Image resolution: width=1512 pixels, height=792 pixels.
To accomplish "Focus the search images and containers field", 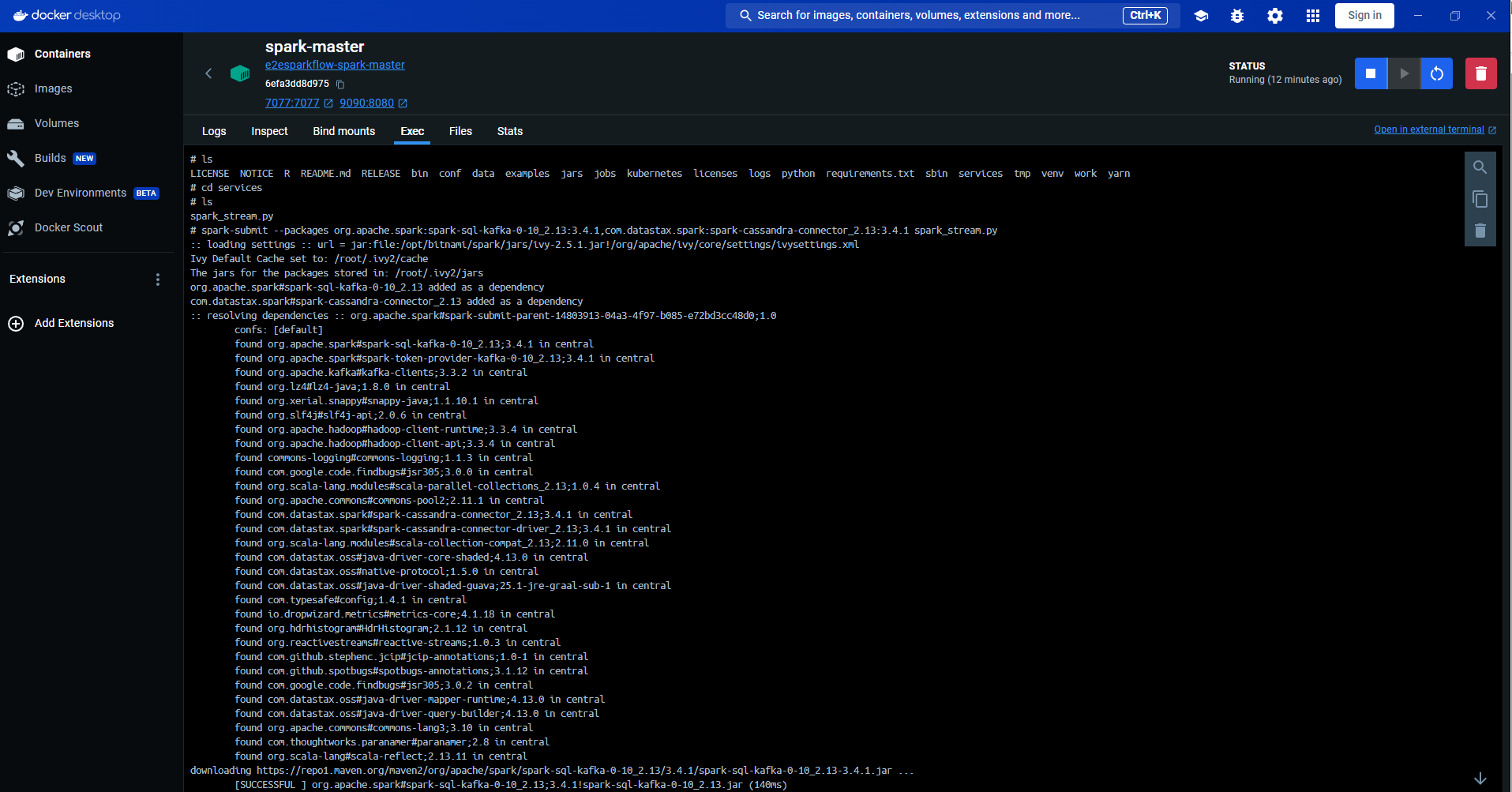I will (952, 15).
